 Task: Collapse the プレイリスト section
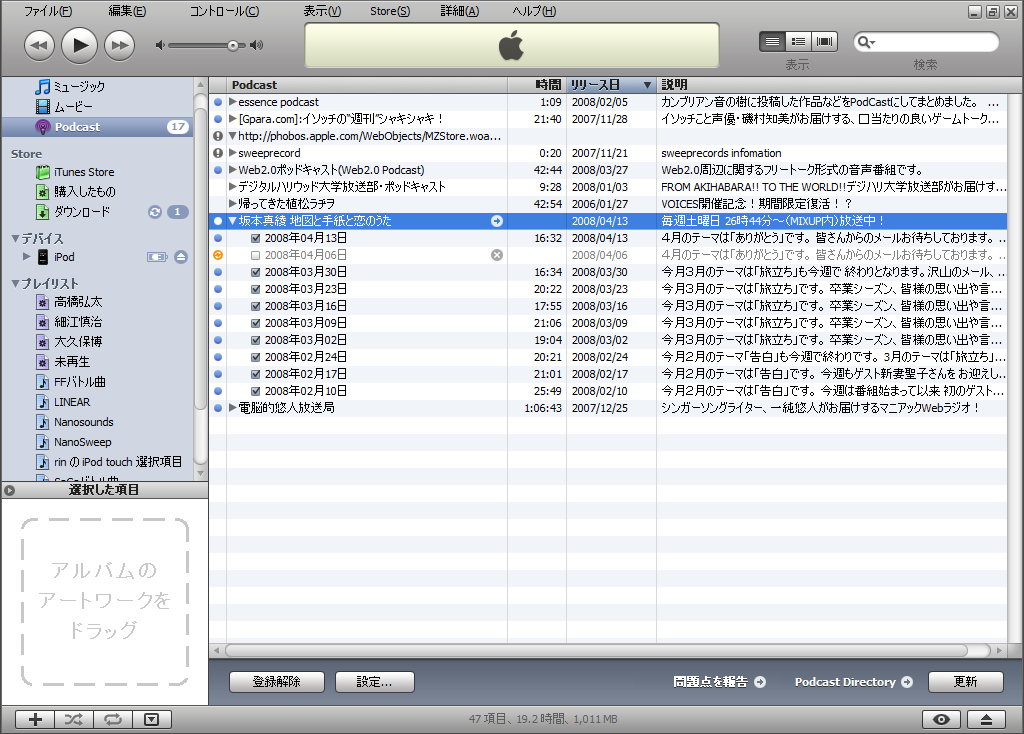coord(15,283)
